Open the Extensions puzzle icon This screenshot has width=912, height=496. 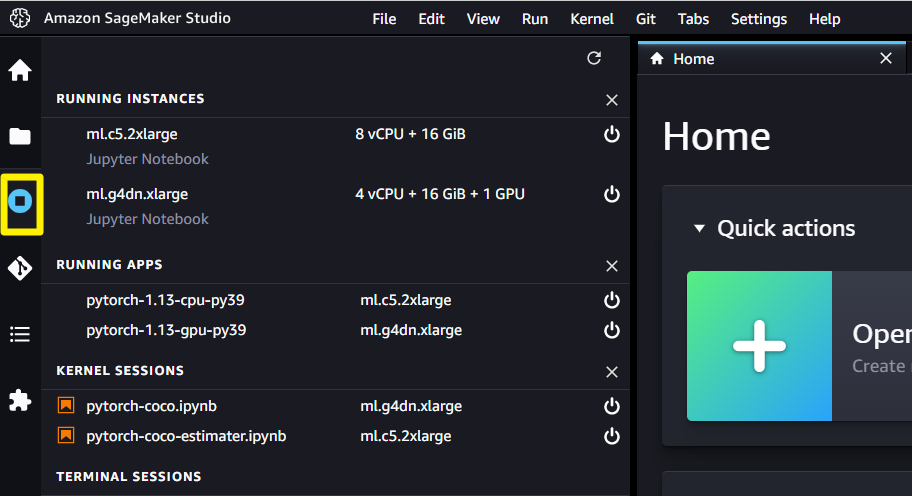tap(20, 401)
